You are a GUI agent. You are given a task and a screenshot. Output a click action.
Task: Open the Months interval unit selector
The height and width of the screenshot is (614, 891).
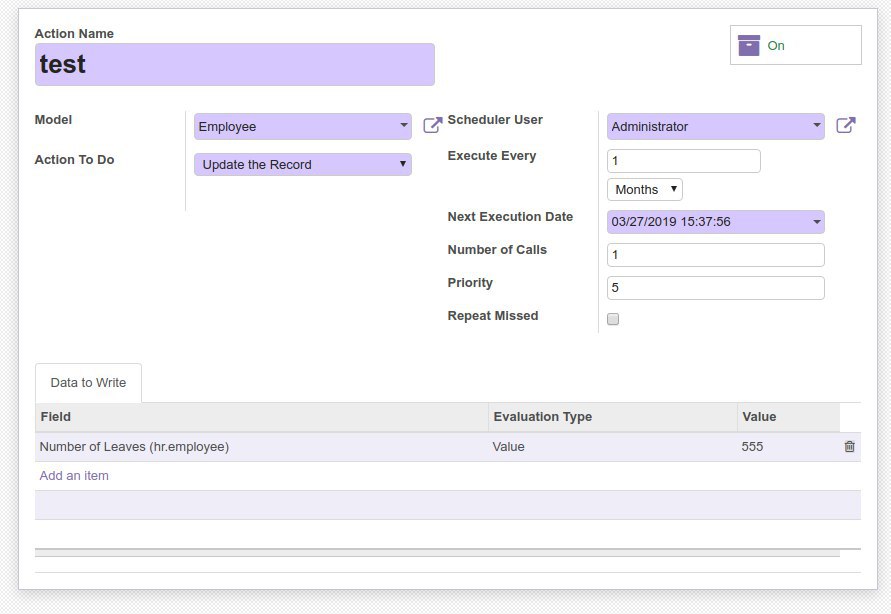coord(644,190)
